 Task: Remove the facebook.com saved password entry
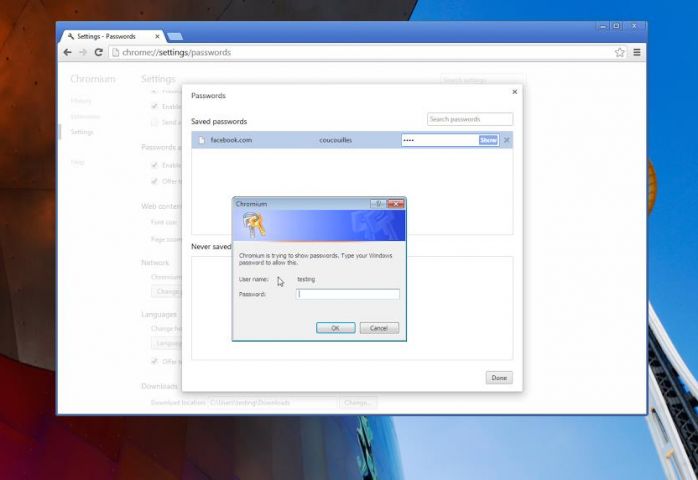coord(506,140)
